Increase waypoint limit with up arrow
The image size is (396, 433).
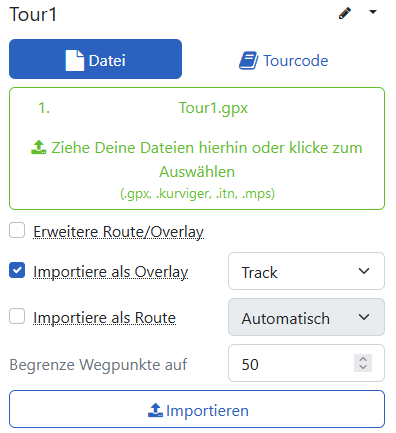coord(363,359)
